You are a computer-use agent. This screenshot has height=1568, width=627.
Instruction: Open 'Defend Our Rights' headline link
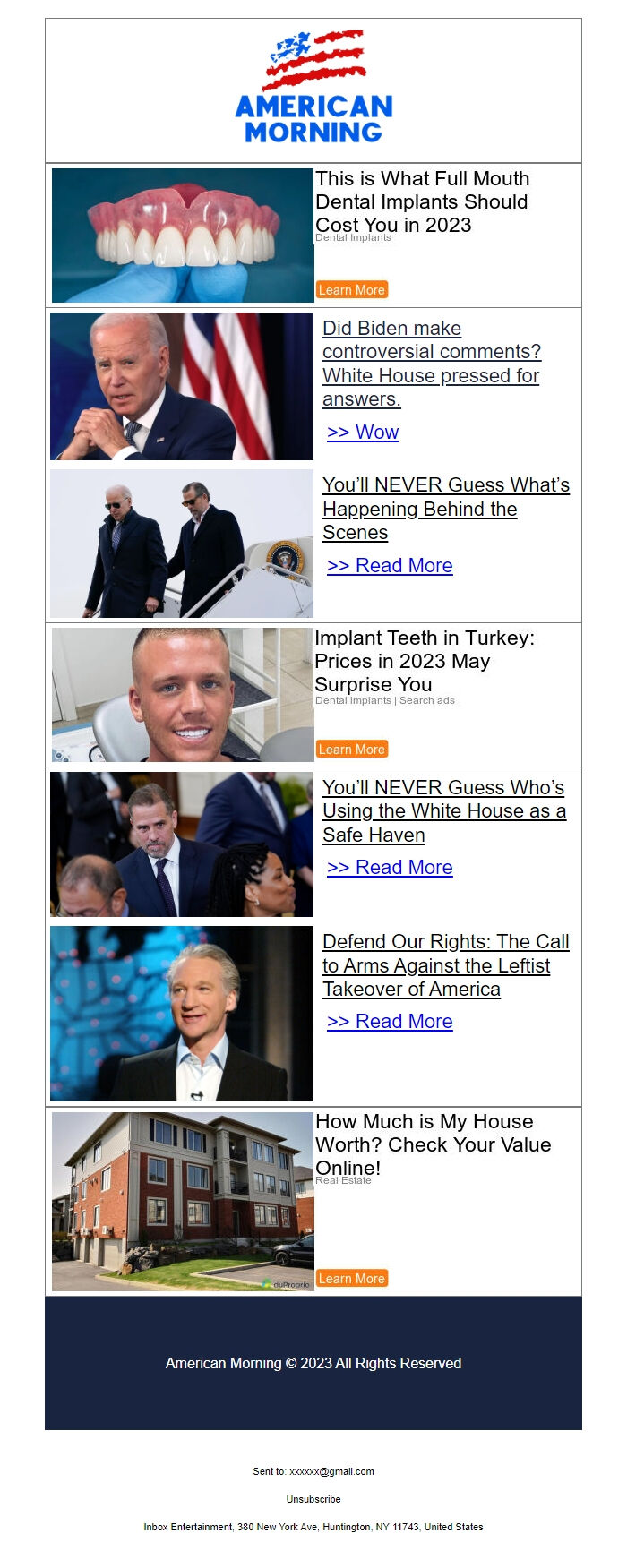tap(446, 965)
